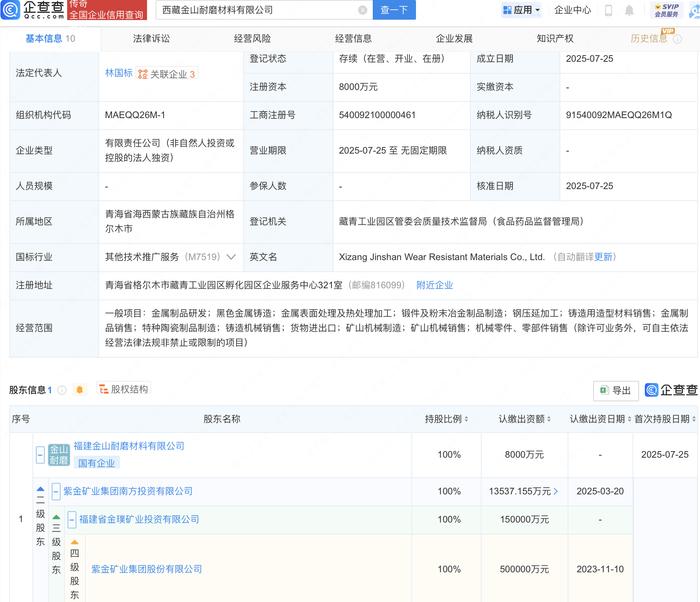Click arrow next to 13537.155万元
Screen dimensions: 700x602
coord(556,491)
